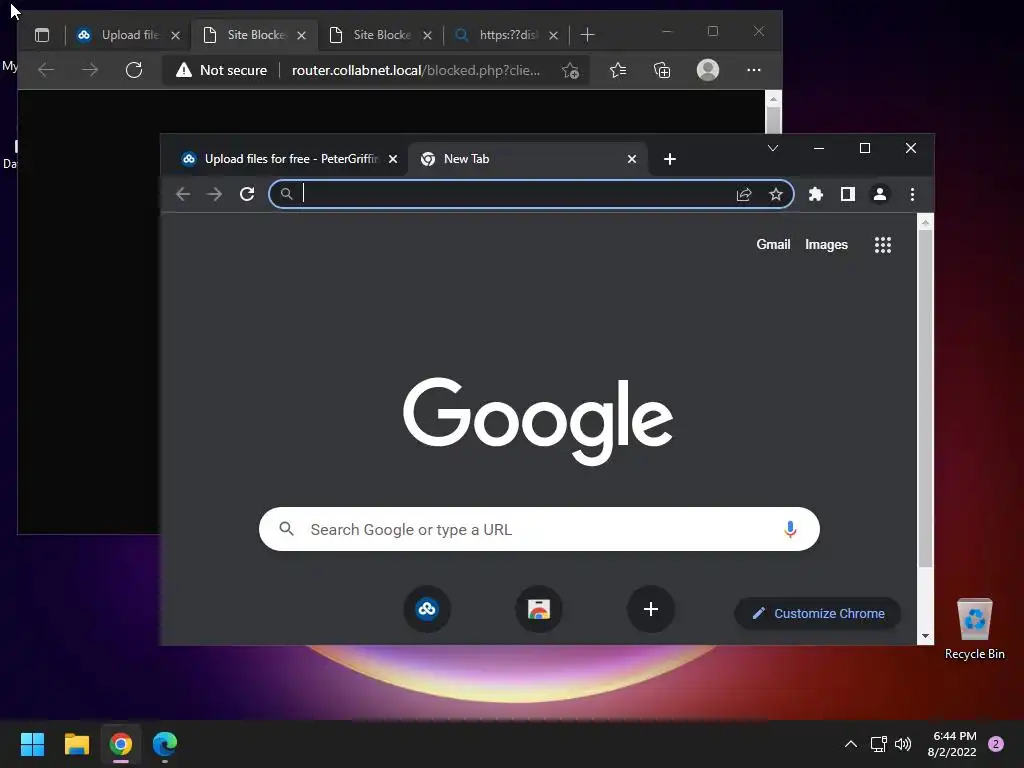This screenshot has height=768, width=1024.
Task: Open Edge profile avatar
Action: point(708,70)
